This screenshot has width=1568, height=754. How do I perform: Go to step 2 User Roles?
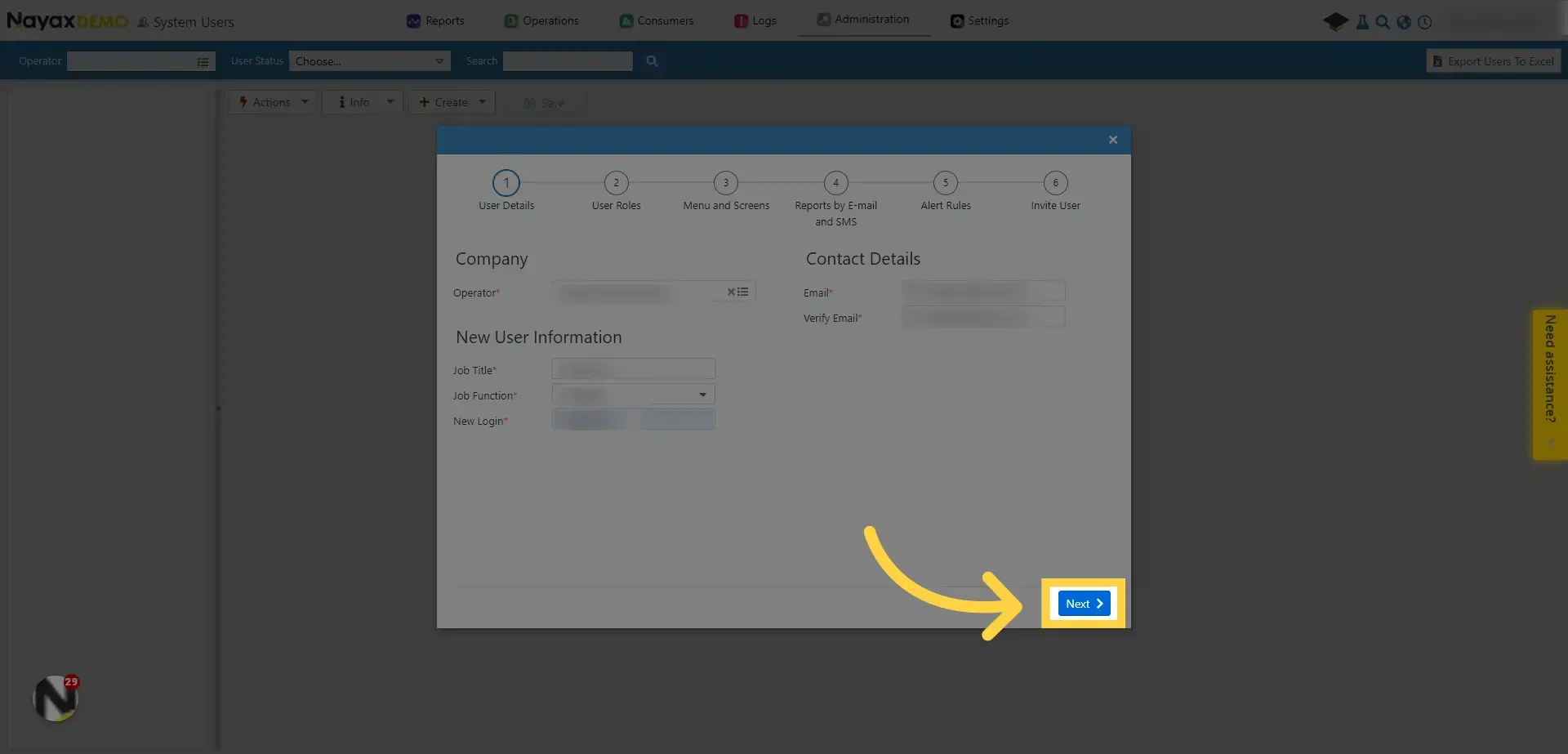point(617,183)
